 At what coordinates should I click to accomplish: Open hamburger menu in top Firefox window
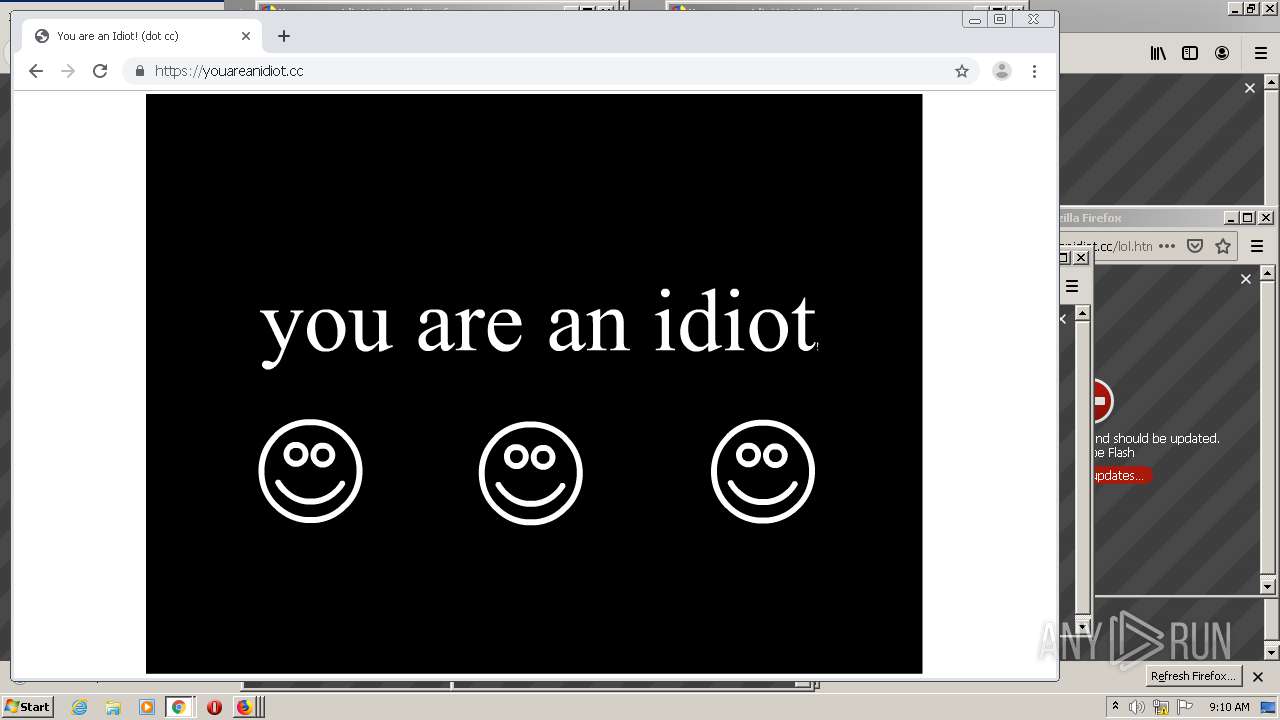pyautogui.click(x=1260, y=54)
